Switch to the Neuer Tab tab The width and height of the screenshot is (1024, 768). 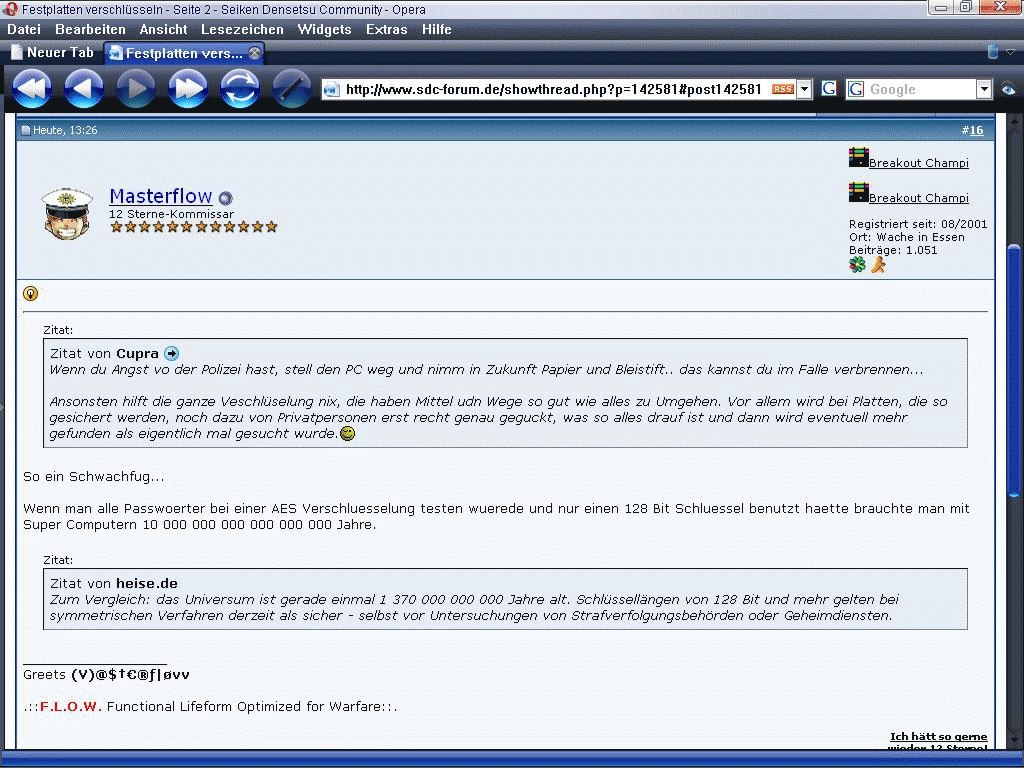(54, 53)
